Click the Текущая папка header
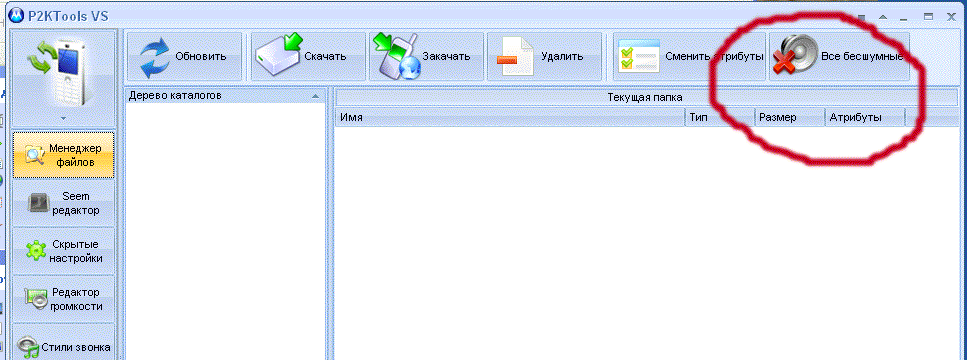 [645, 97]
